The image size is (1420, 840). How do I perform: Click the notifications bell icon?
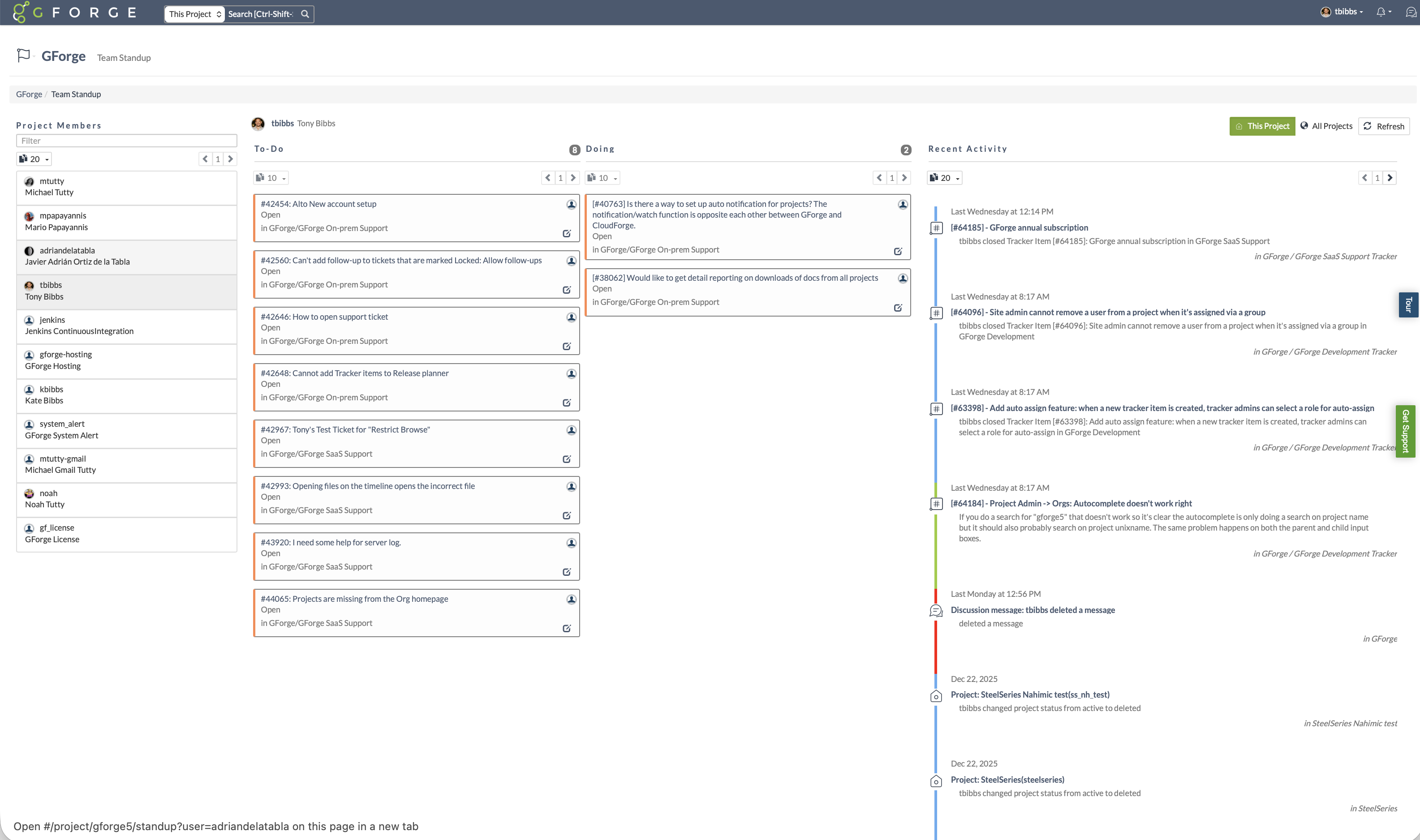1381,12
